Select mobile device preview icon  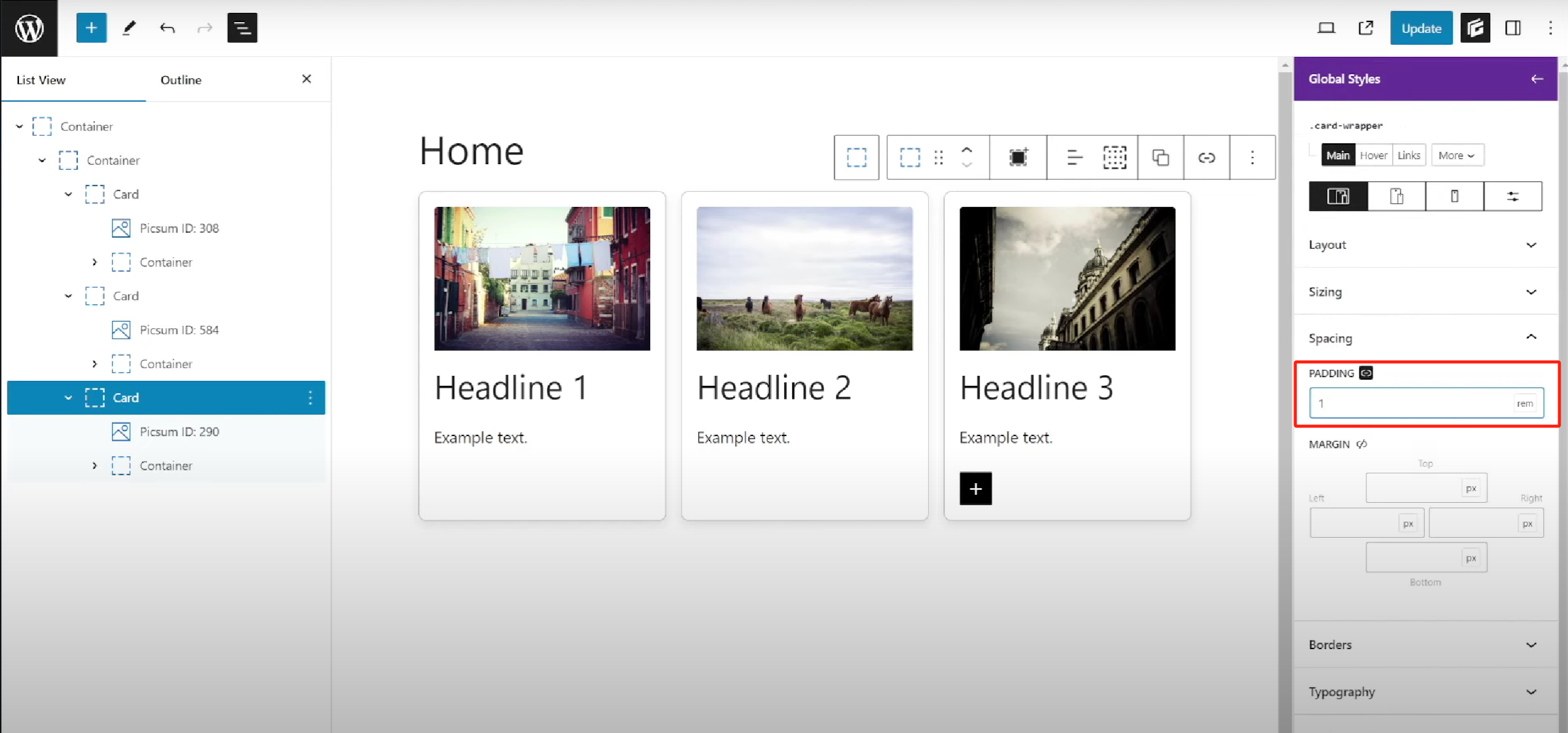coord(1454,197)
